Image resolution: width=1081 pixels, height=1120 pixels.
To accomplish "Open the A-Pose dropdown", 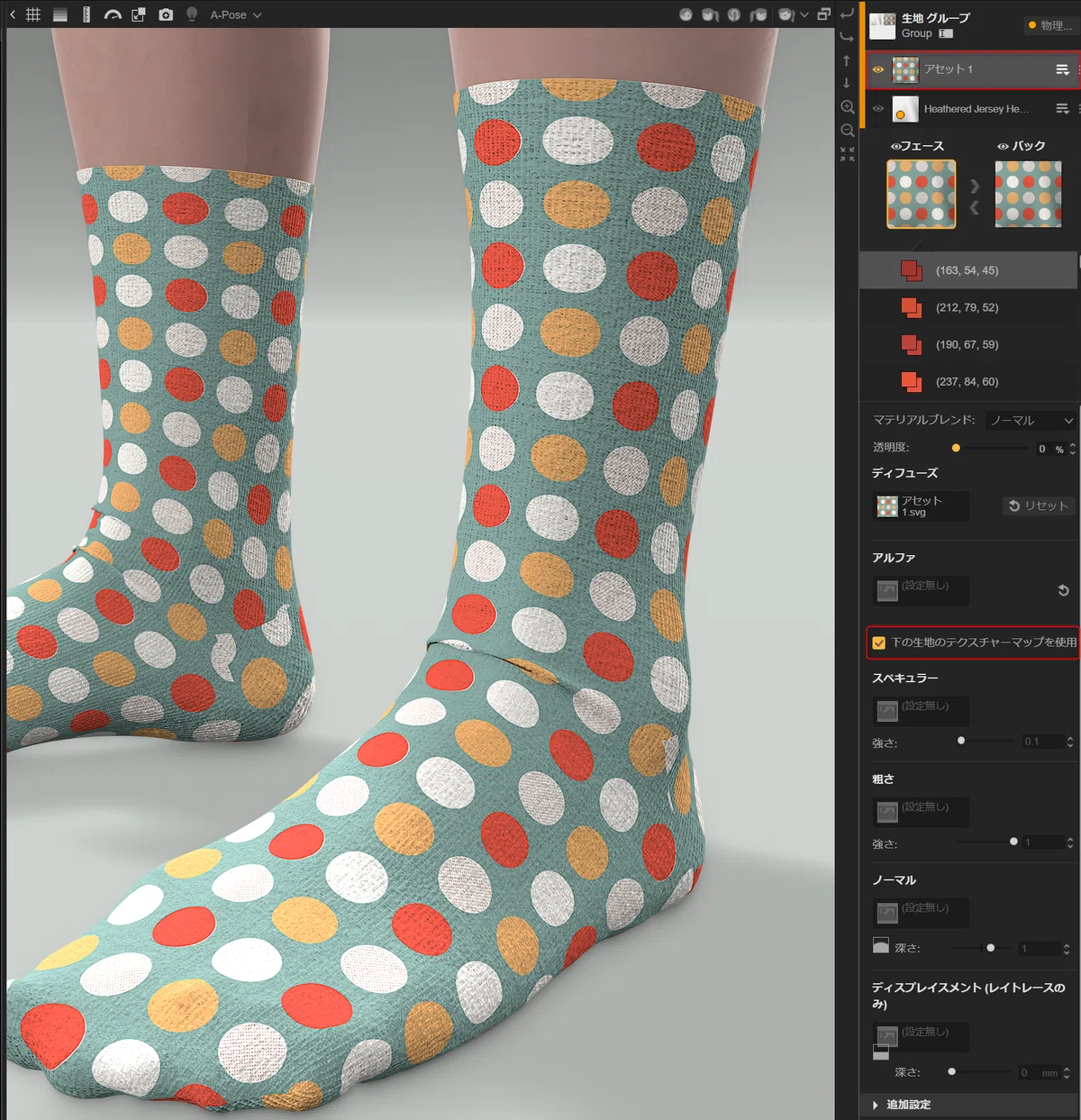I will [x=235, y=15].
